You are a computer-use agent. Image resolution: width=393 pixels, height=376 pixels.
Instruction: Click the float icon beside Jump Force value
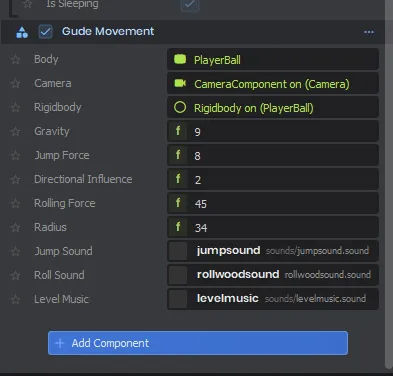(x=178, y=155)
